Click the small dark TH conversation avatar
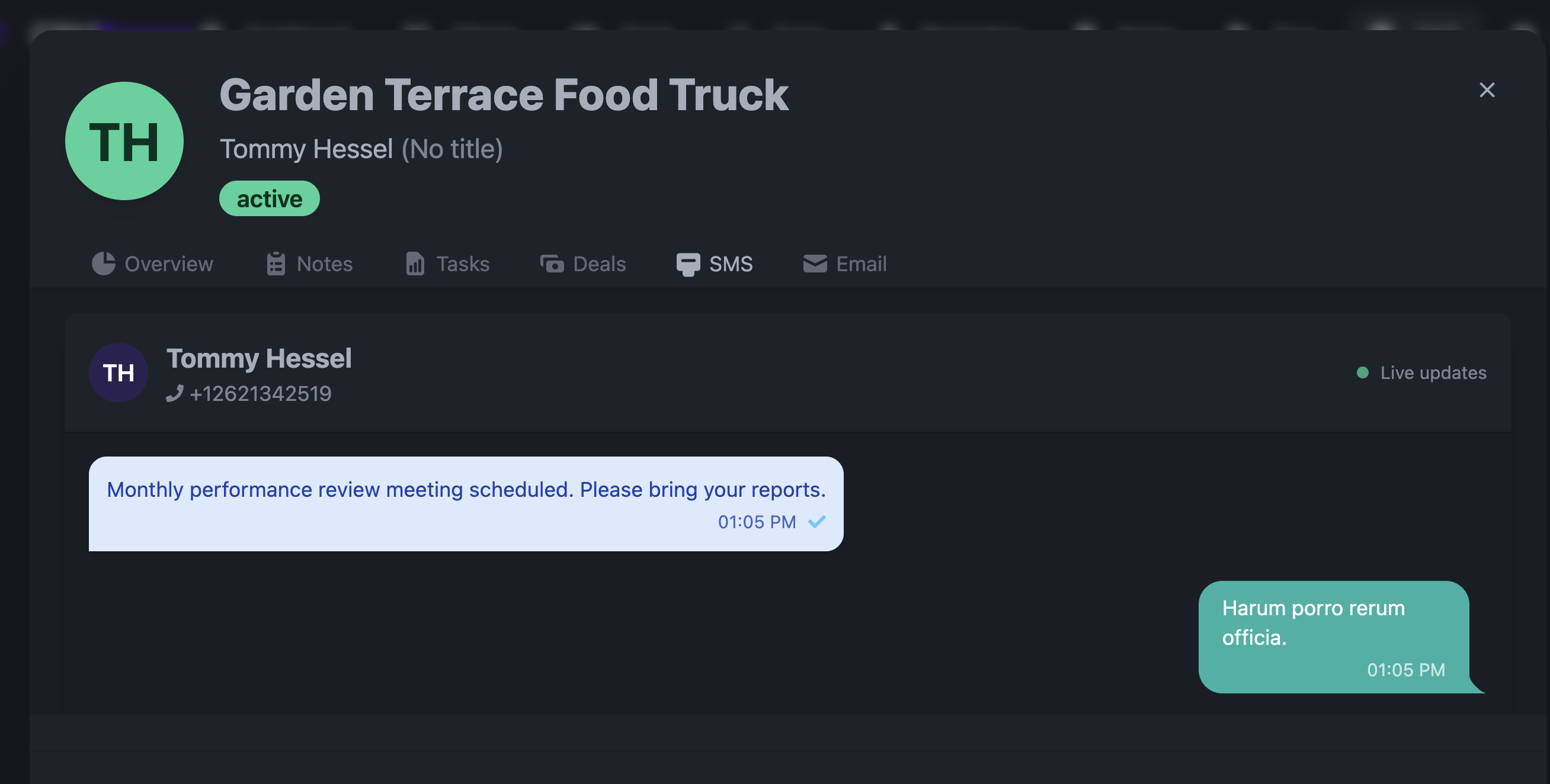The height and width of the screenshot is (784, 1550). point(119,373)
